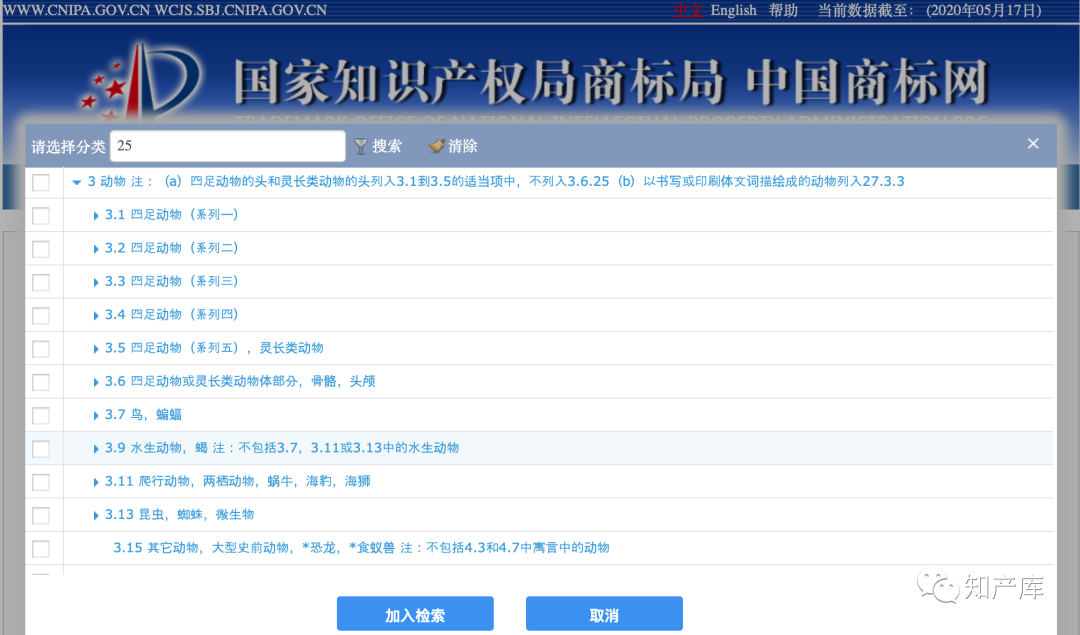This screenshot has height=635, width=1080.
Task: Tick checkbox for 3.13 昆虫,蜘蛛 row
Action: pos(41,515)
